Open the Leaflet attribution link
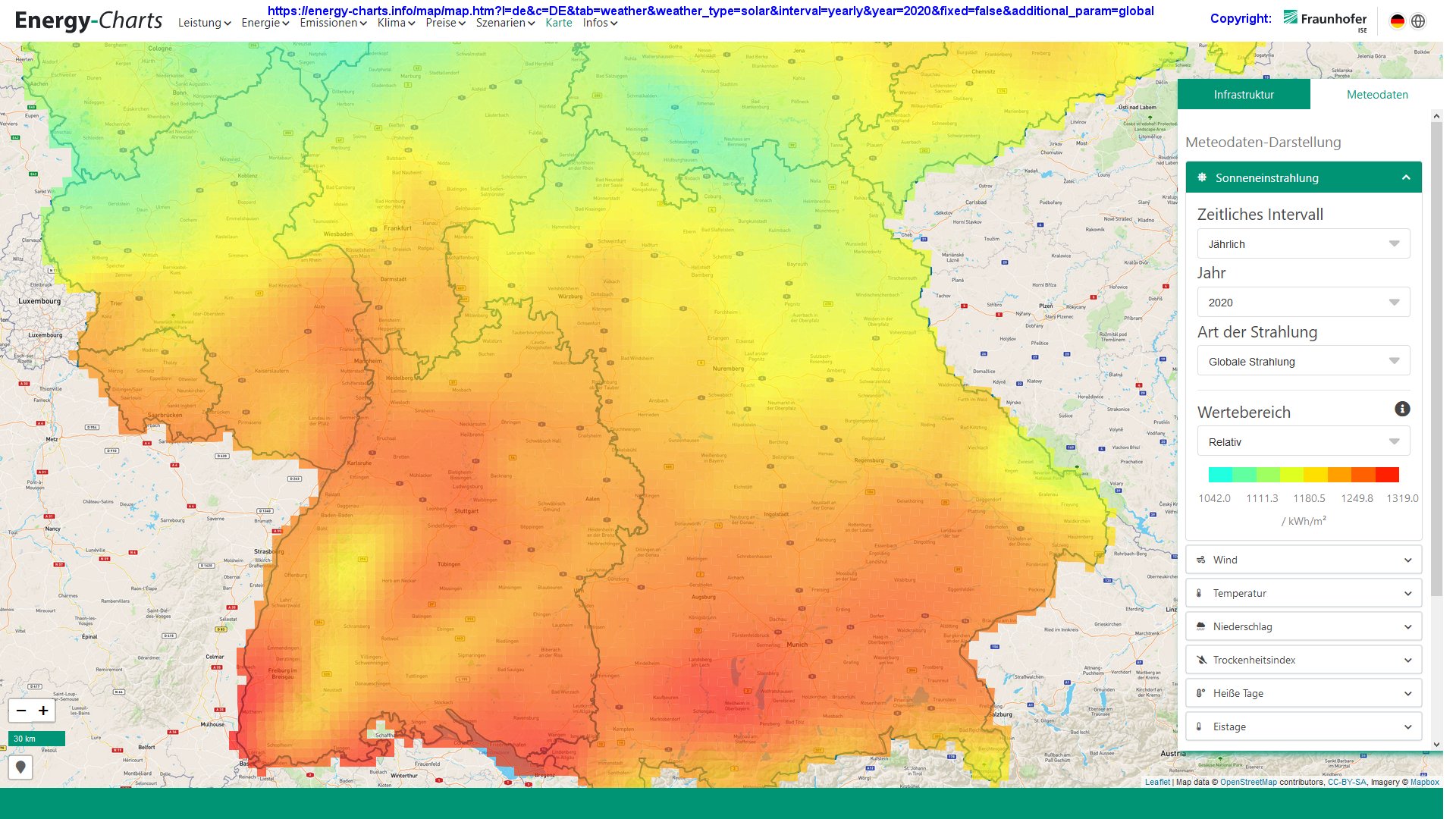1456x819 pixels. pyautogui.click(x=1157, y=782)
